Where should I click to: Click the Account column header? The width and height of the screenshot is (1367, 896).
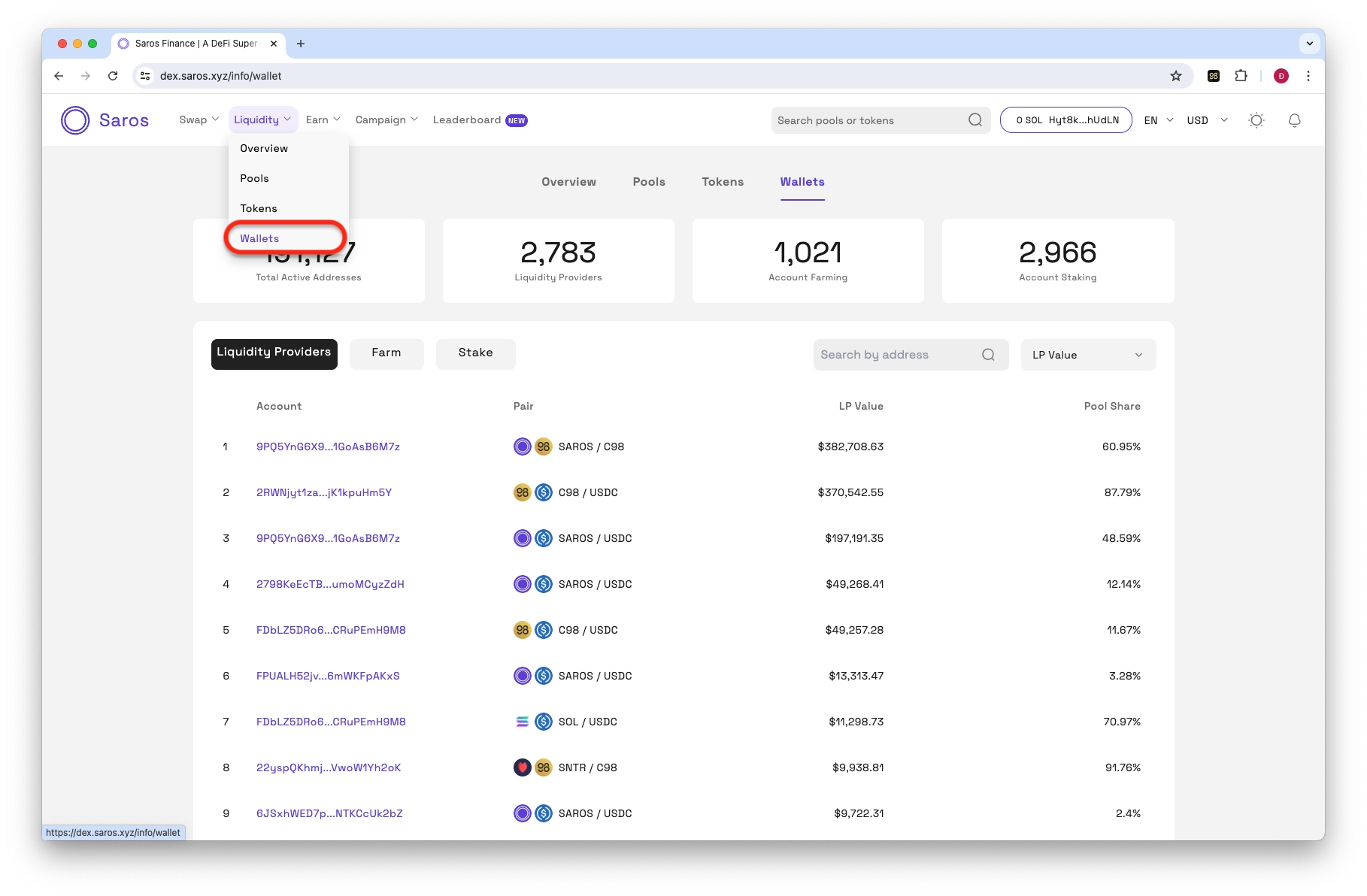(x=279, y=406)
